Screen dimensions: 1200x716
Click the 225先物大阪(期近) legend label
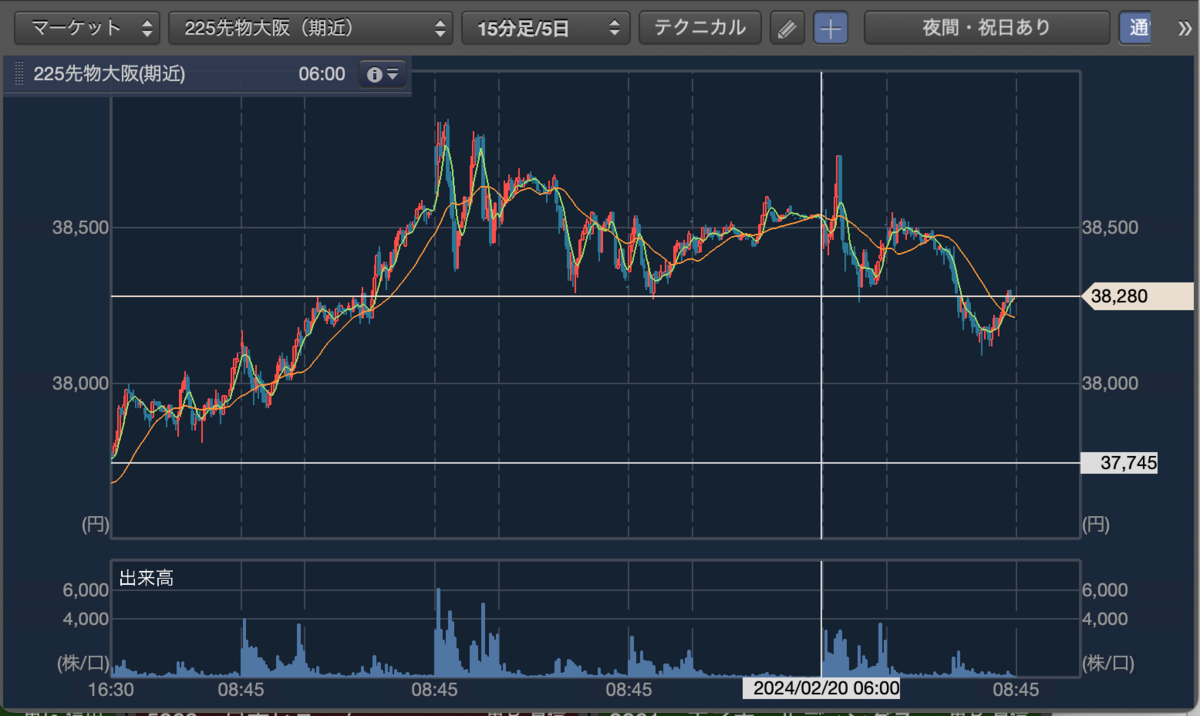(109, 74)
